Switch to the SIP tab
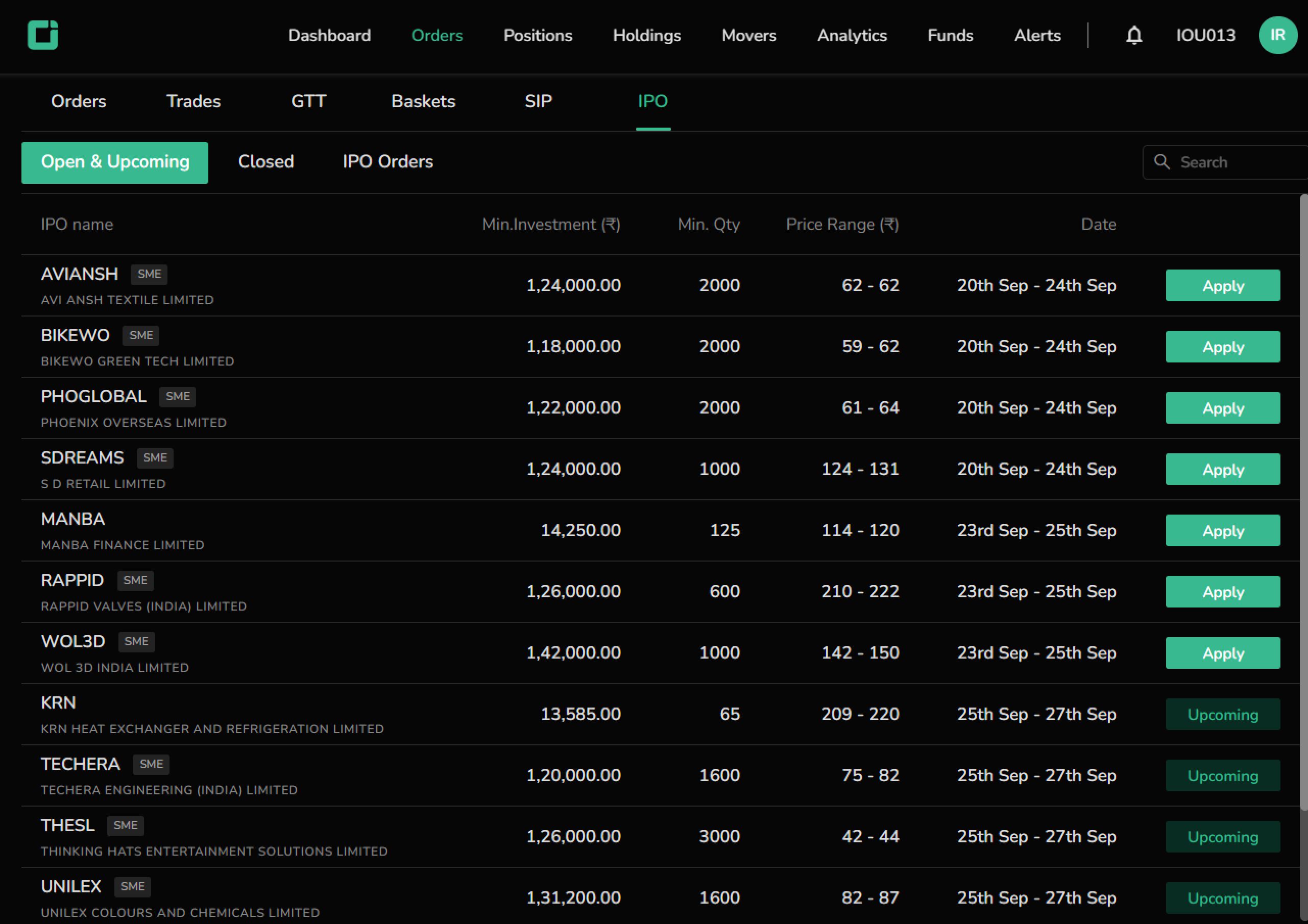Image resolution: width=1308 pixels, height=924 pixels. (538, 102)
